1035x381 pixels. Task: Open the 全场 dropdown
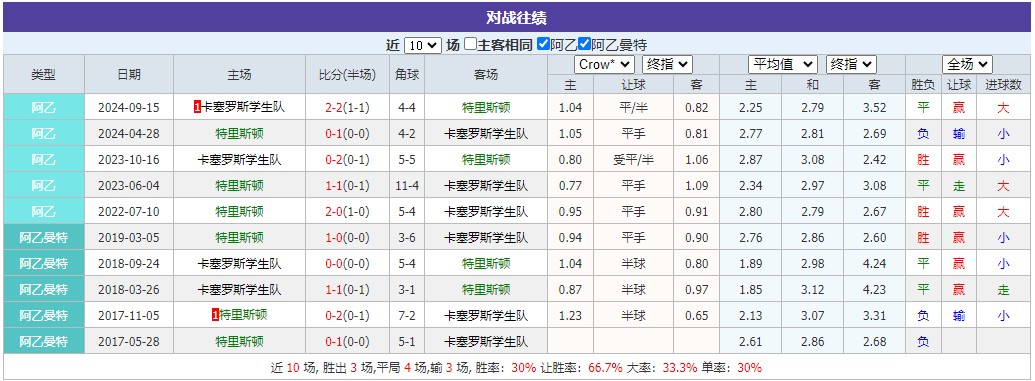[968, 64]
